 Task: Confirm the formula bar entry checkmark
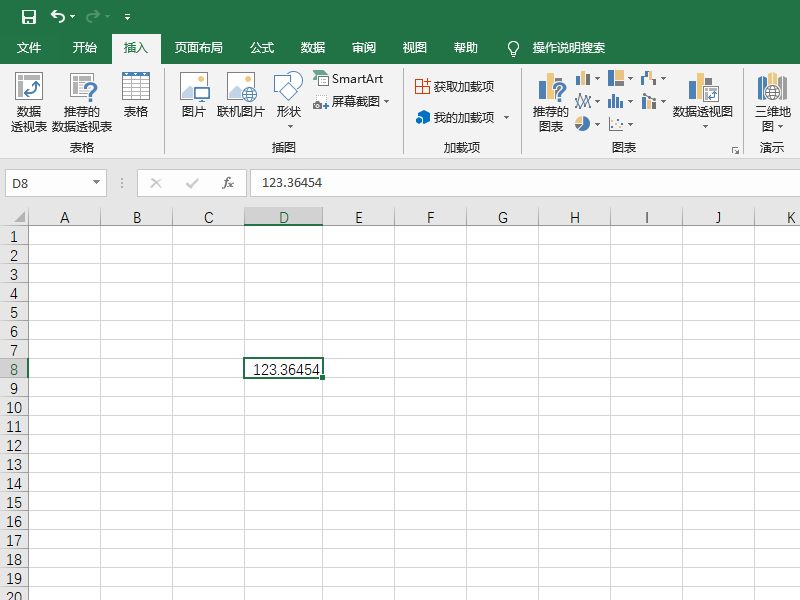coord(192,183)
